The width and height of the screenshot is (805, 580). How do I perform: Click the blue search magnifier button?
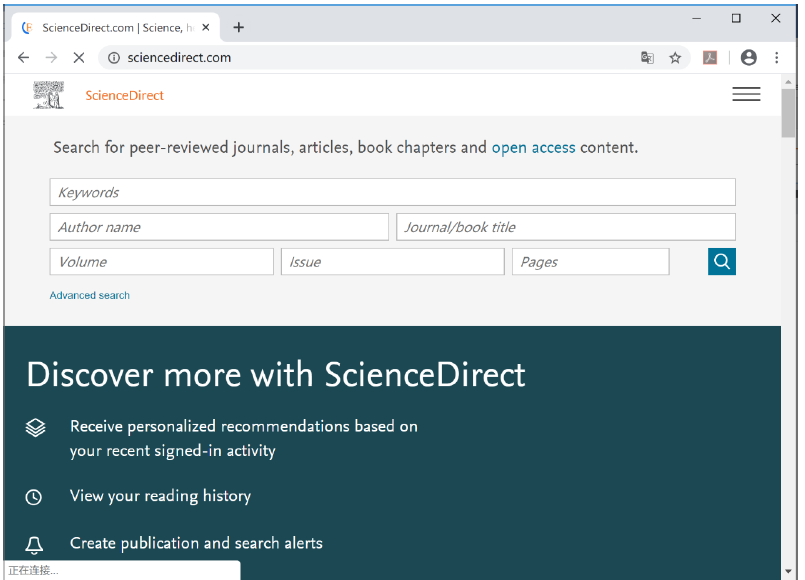point(721,262)
